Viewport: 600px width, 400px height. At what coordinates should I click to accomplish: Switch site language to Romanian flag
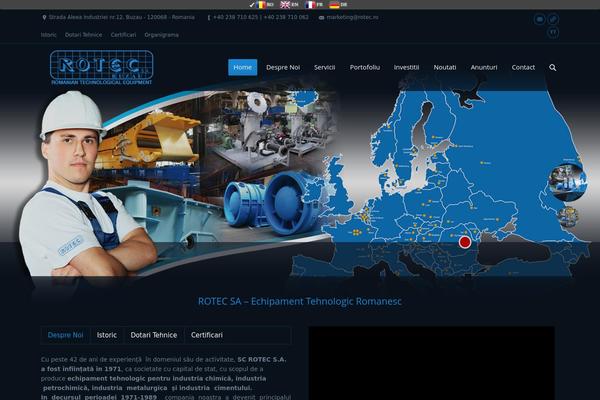261,5
